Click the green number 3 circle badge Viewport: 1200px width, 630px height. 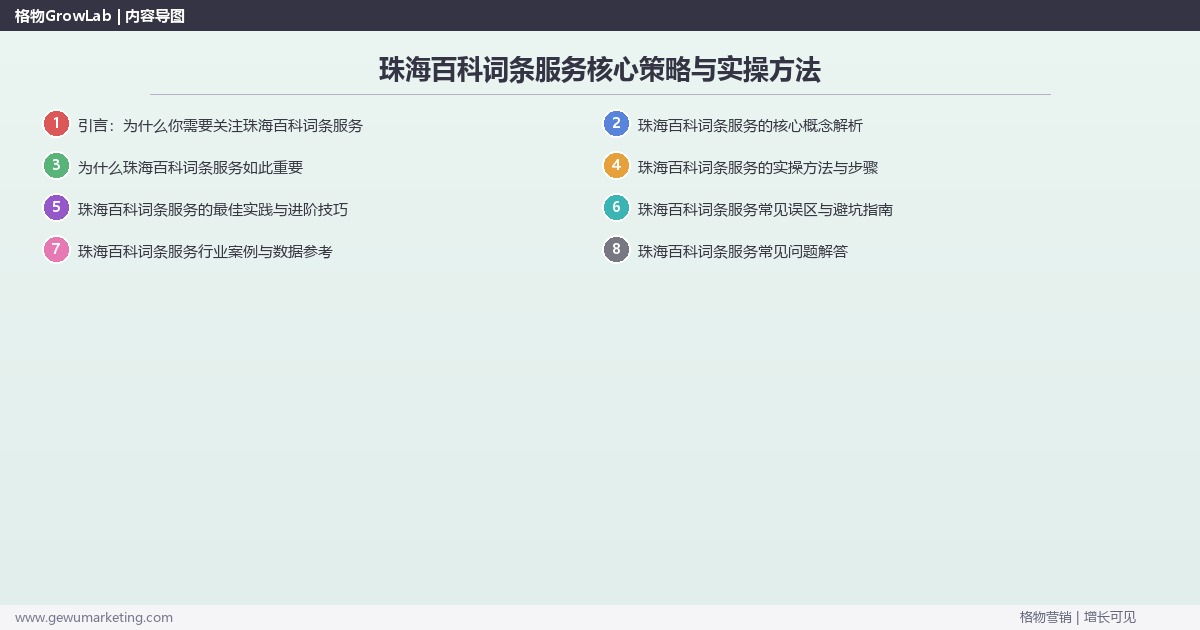coord(56,166)
